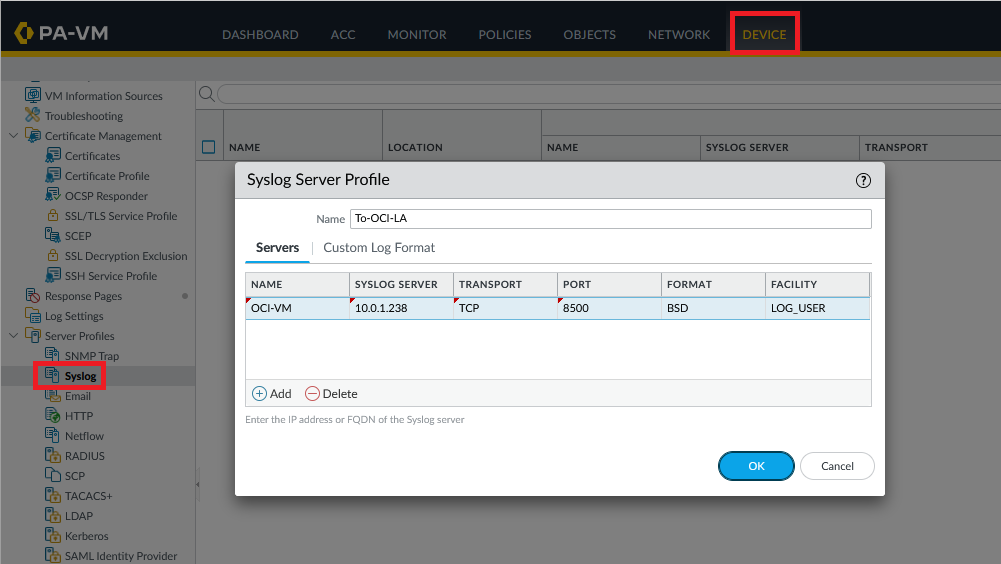Click the VM Information Sources icon
The width and height of the screenshot is (1001, 564).
coord(33,96)
